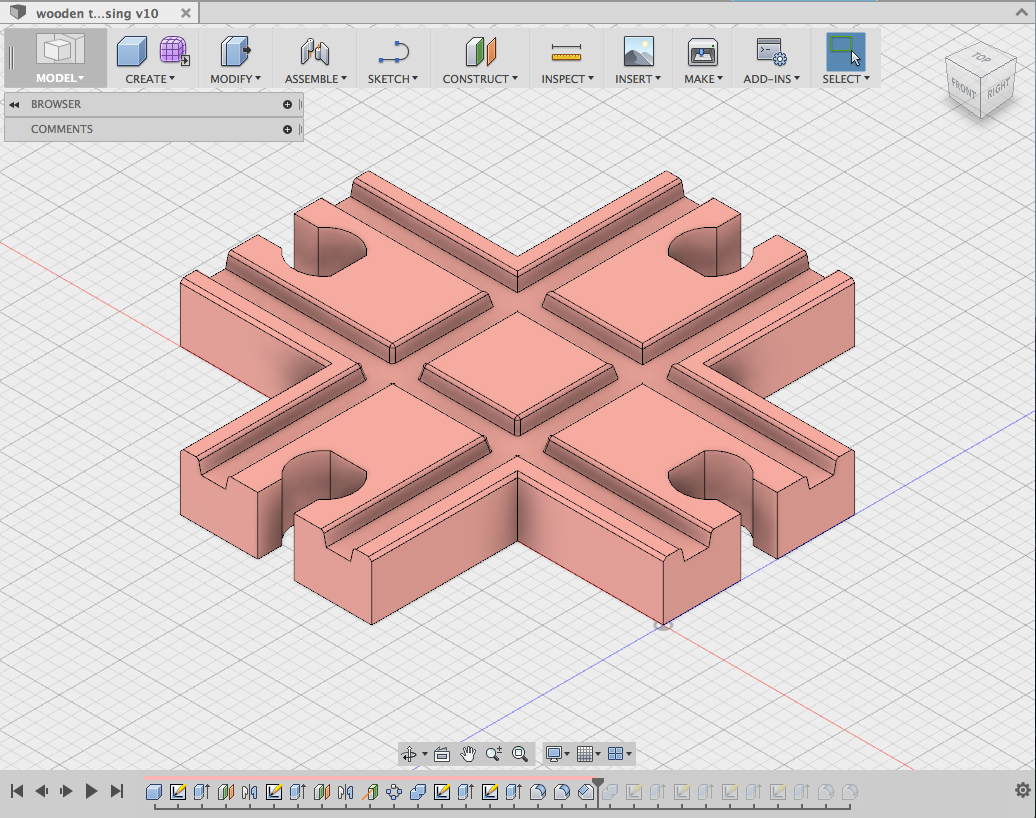
Task: Open the INSPECT menu
Action: pos(568,79)
